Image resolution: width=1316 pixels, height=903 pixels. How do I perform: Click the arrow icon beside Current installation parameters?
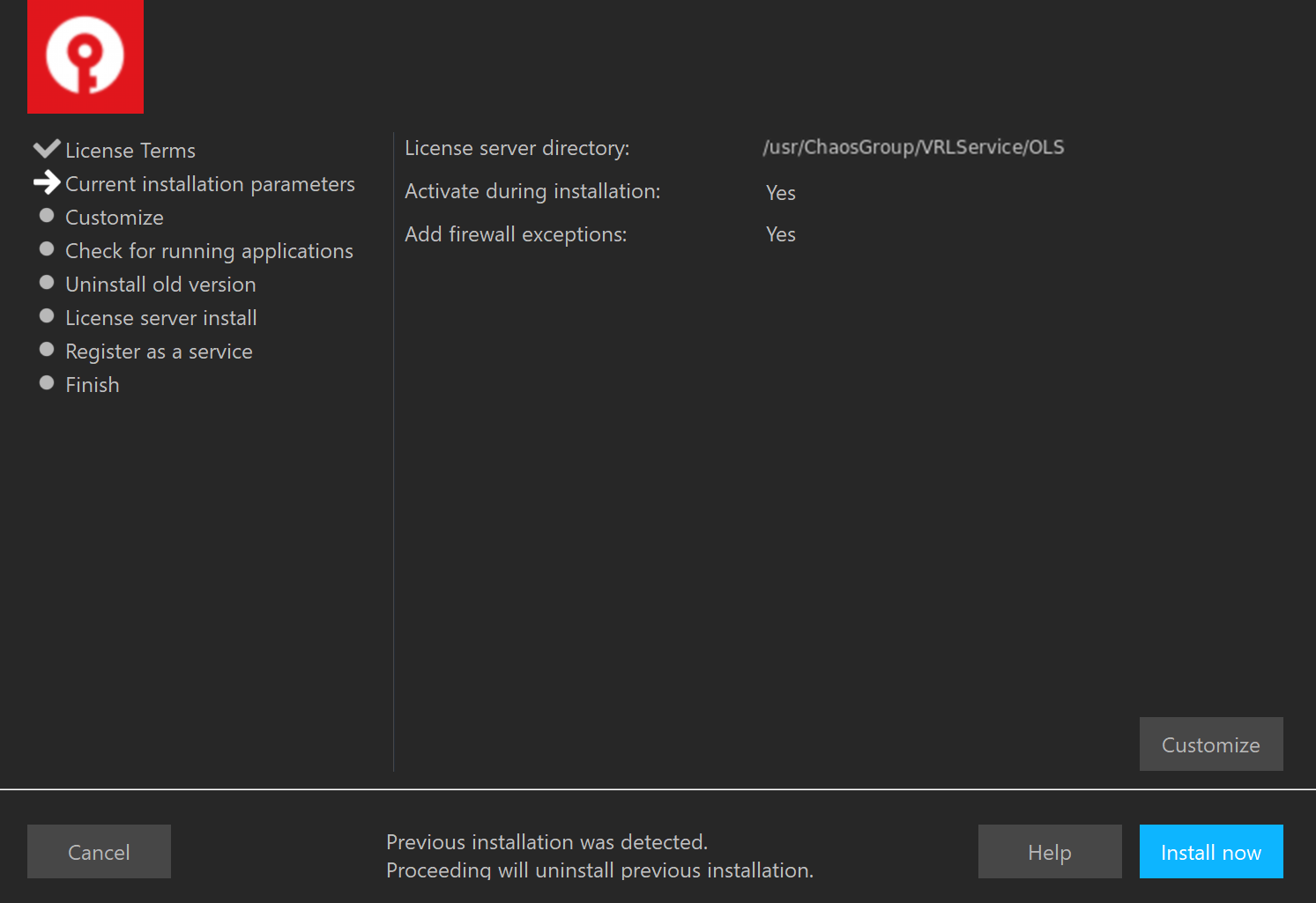47,182
